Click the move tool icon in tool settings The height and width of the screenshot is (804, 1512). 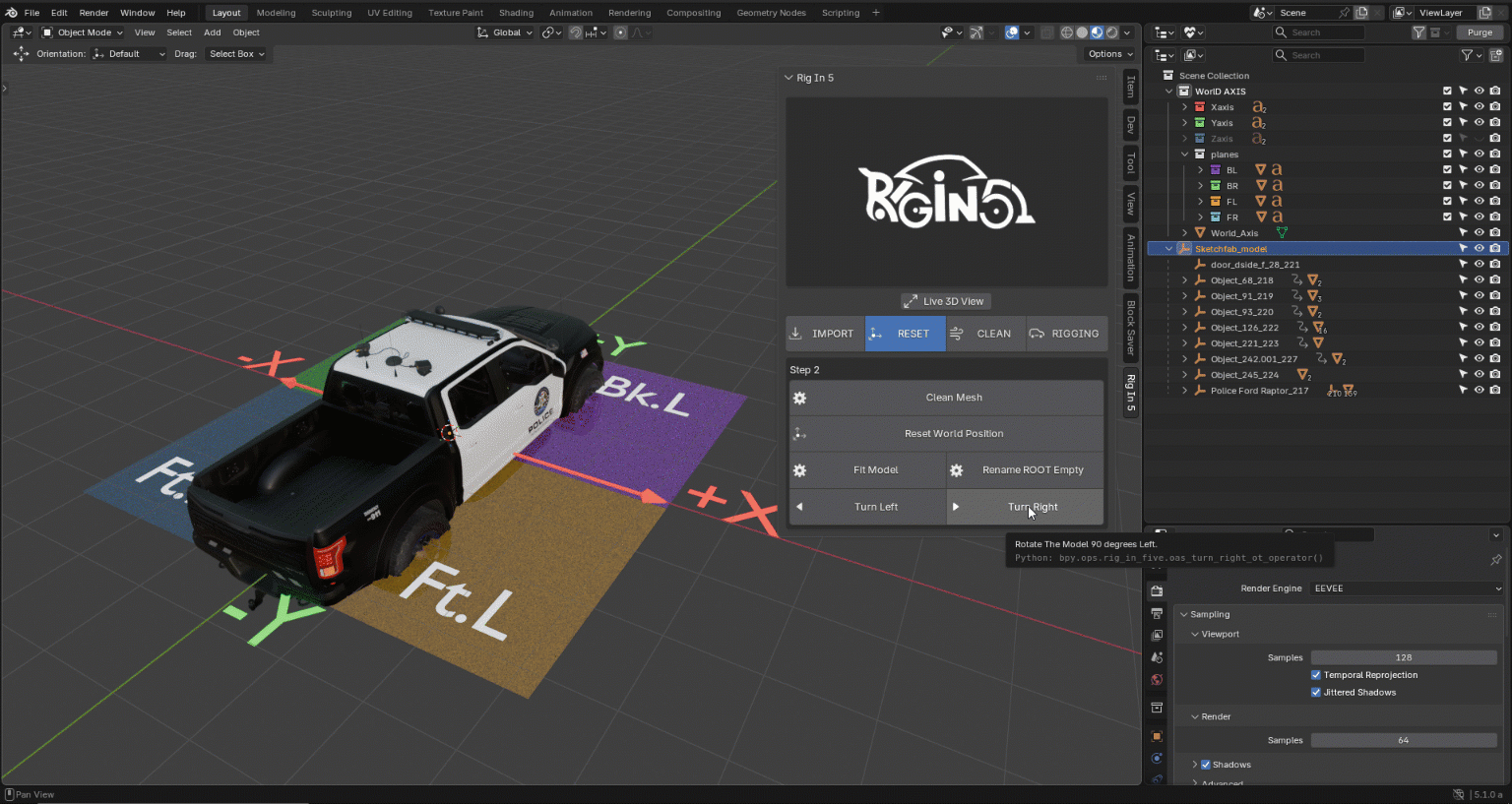click(21, 54)
